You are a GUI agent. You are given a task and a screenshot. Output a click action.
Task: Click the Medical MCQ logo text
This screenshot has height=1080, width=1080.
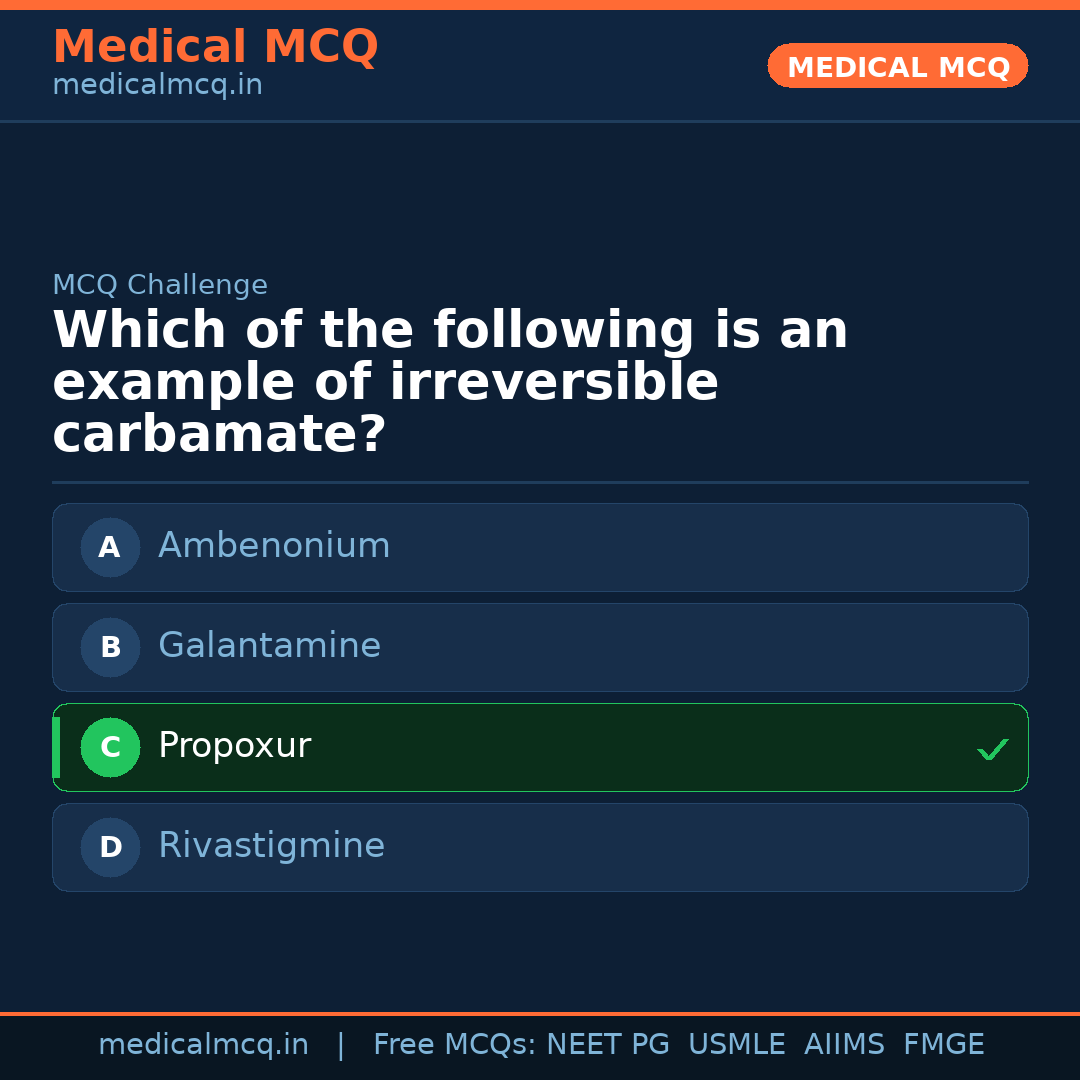(215, 46)
